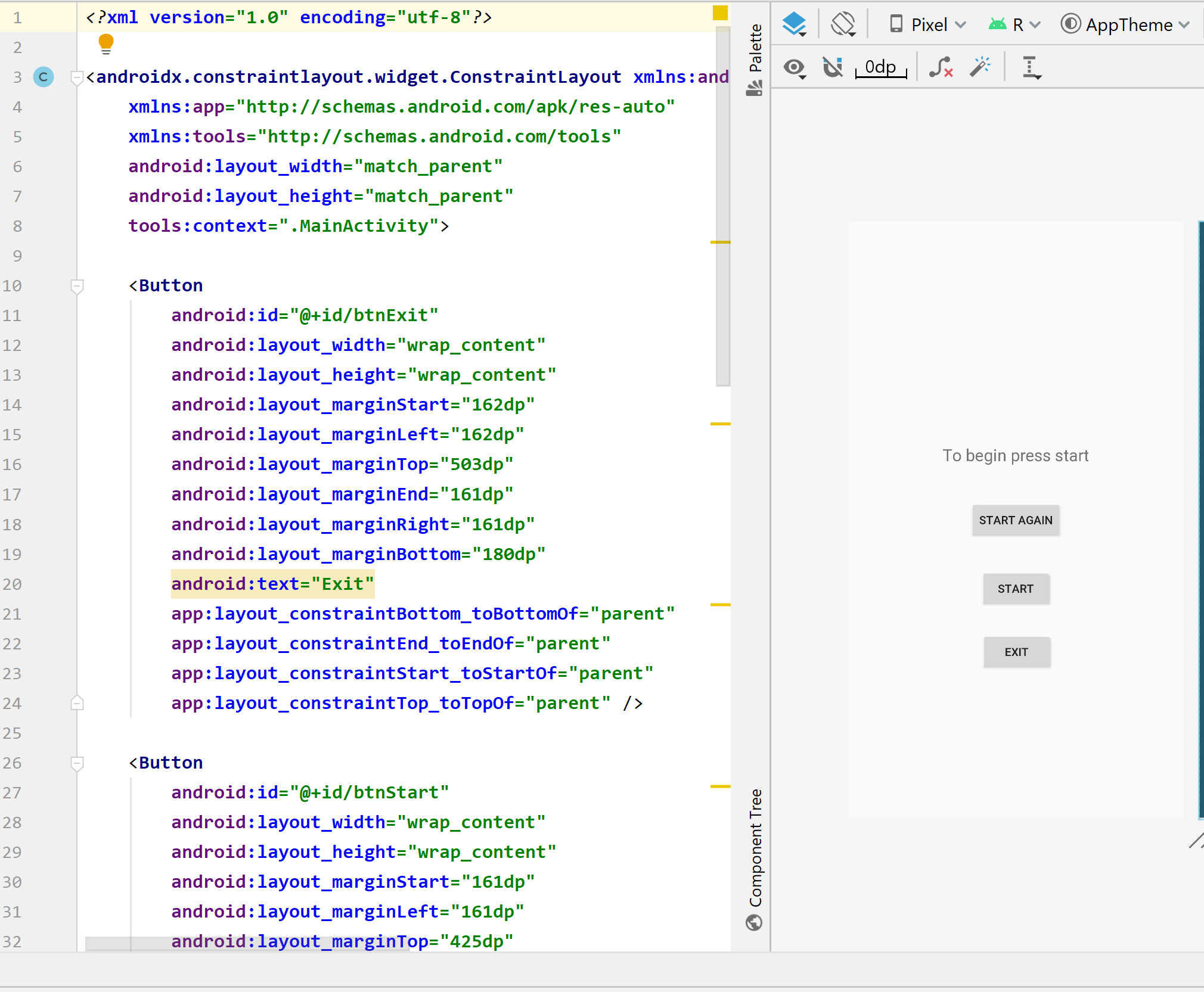Toggle the view options eye icon

coord(795,67)
